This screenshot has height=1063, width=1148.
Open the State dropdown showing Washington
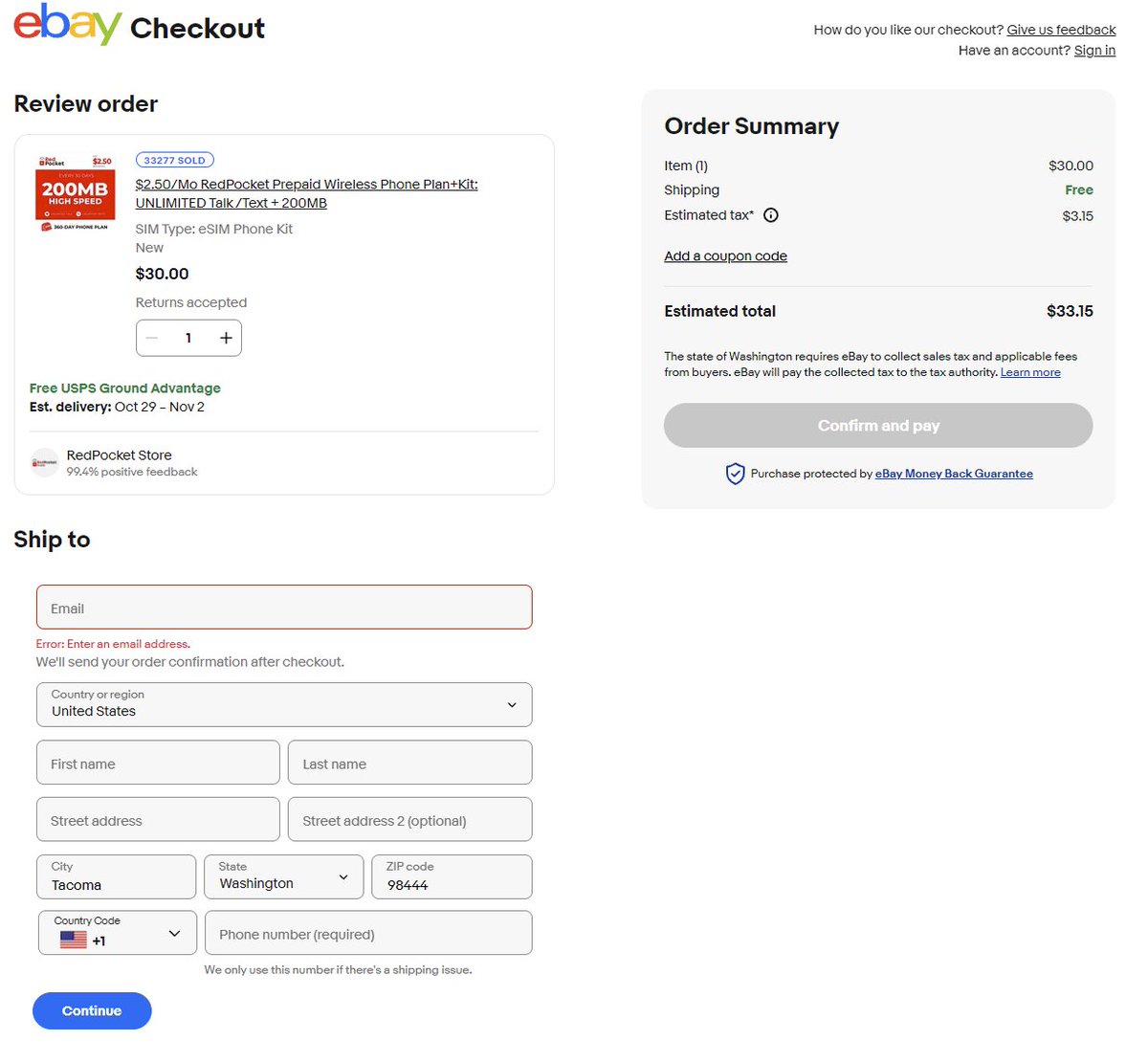[284, 876]
